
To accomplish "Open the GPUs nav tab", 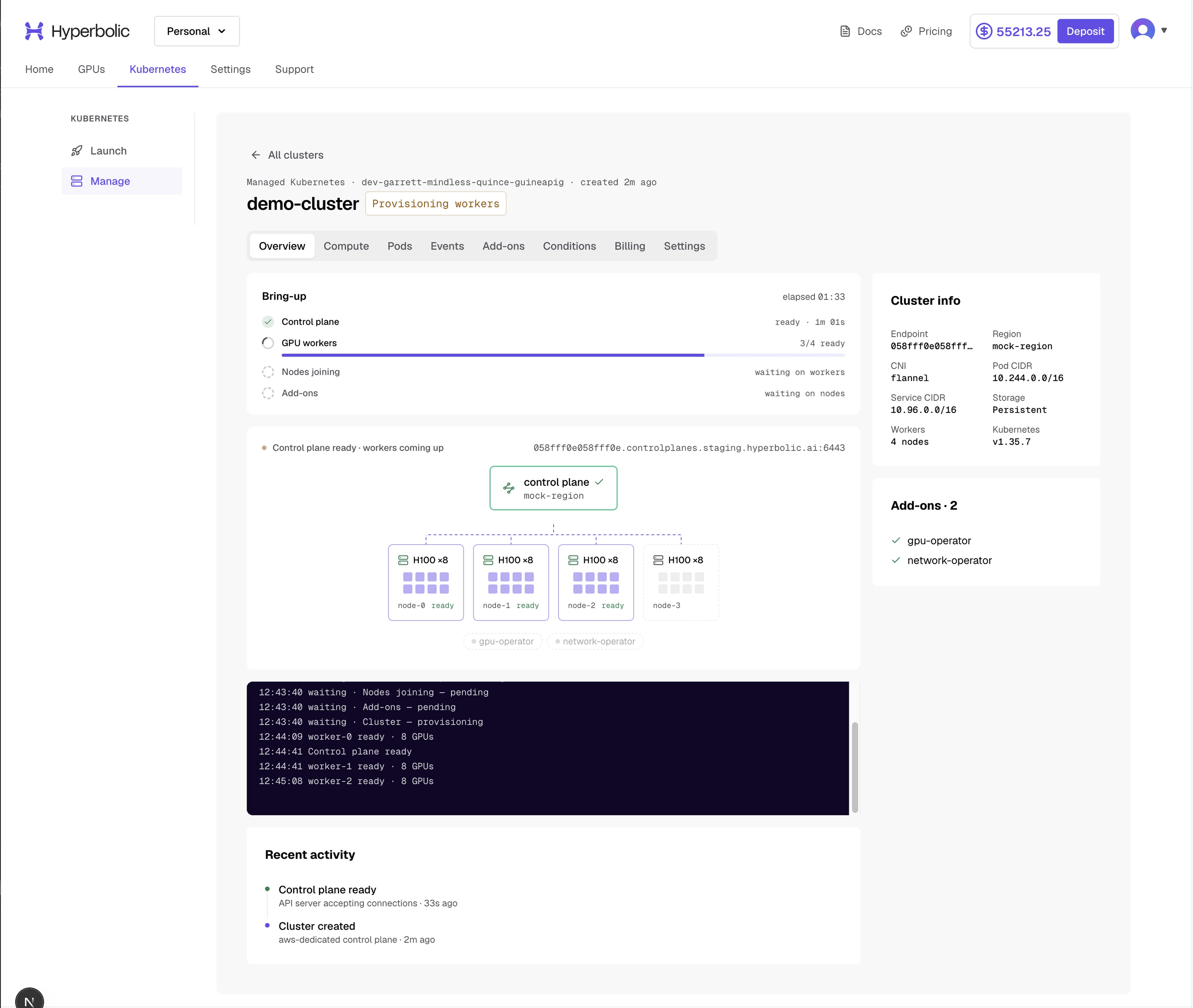I will point(91,69).
